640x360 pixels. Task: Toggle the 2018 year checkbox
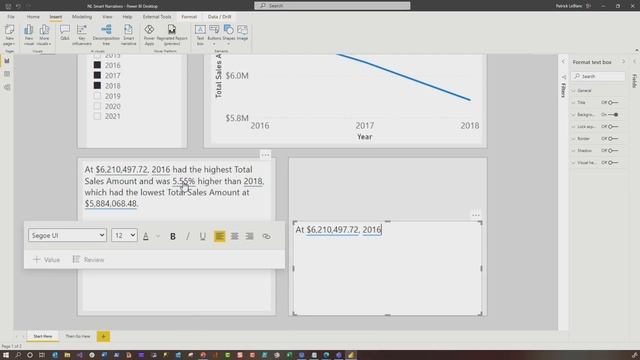(x=97, y=85)
